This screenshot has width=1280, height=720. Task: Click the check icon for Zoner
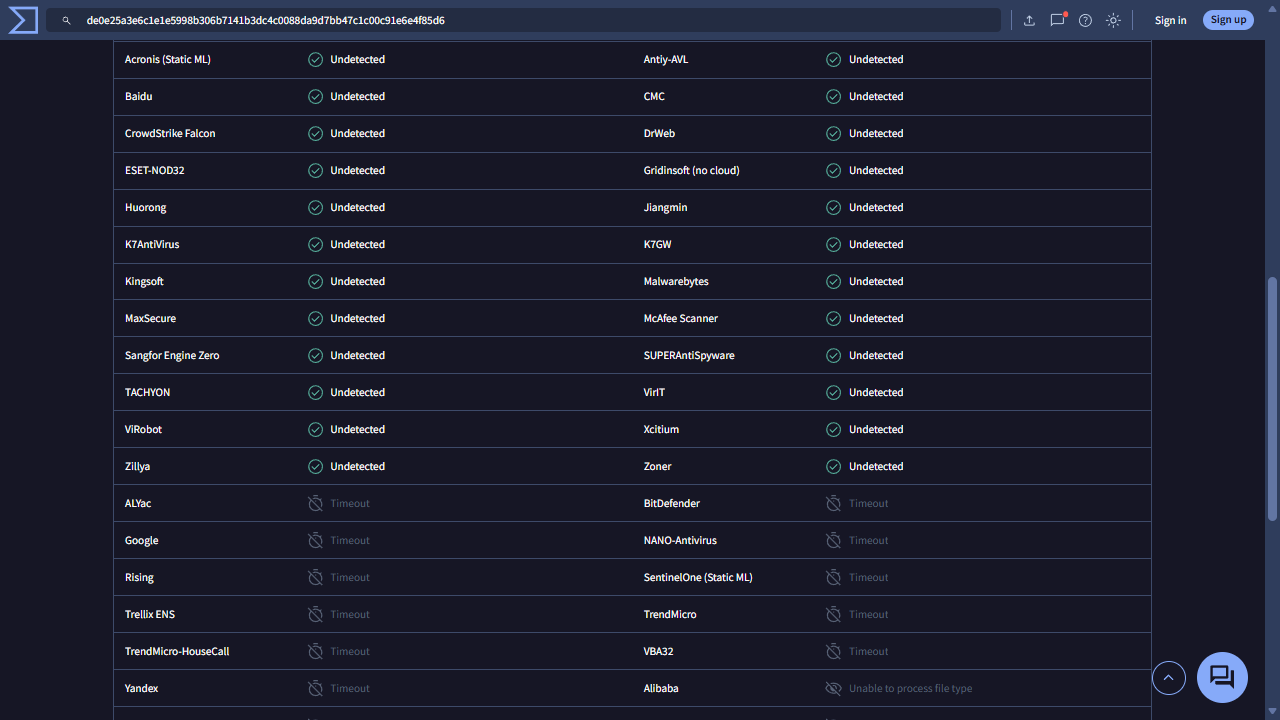click(x=833, y=467)
